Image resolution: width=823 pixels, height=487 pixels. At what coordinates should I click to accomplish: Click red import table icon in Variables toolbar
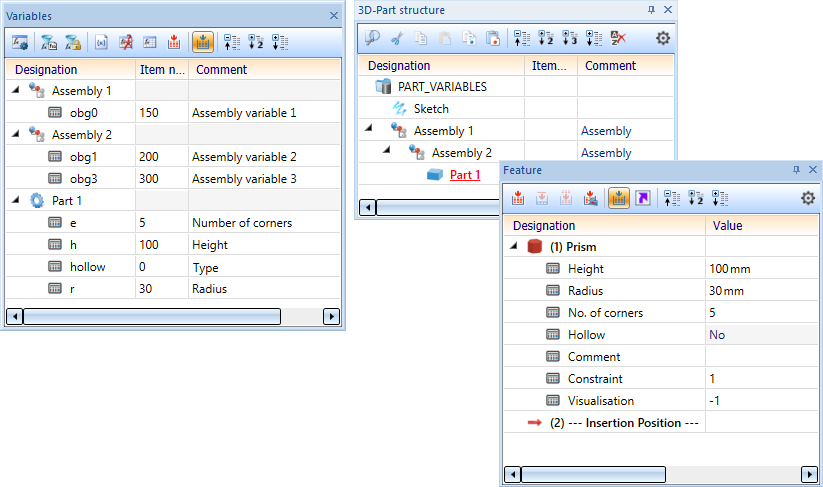pos(174,42)
